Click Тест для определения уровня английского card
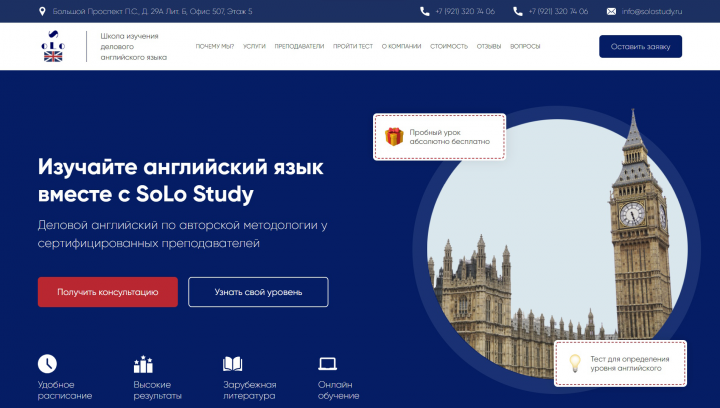The image size is (720, 408). (620, 363)
